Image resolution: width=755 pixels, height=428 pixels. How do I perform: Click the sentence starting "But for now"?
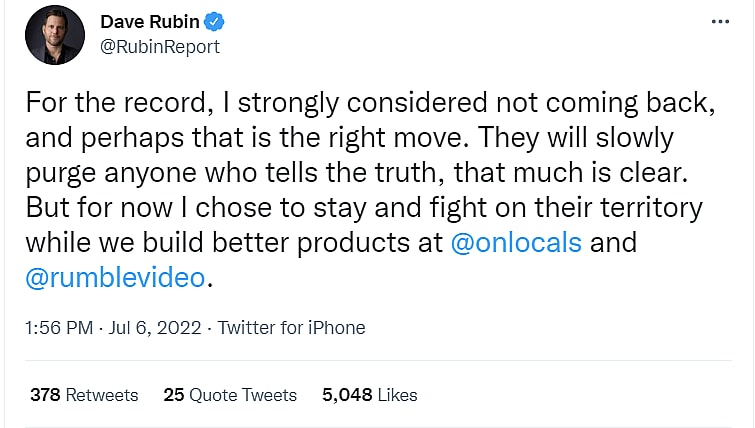point(90,208)
